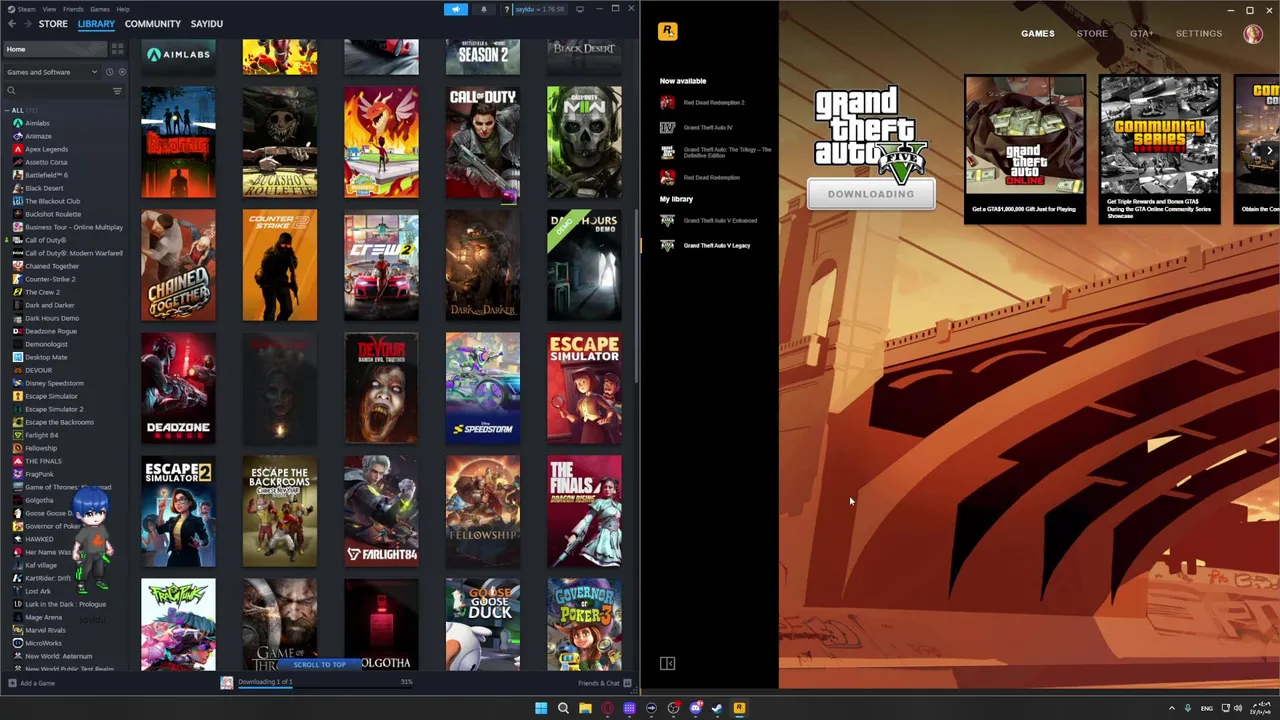Select Apex Legends in game list
This screenshot has width=1280, height=720.
[x=46, y=149]
